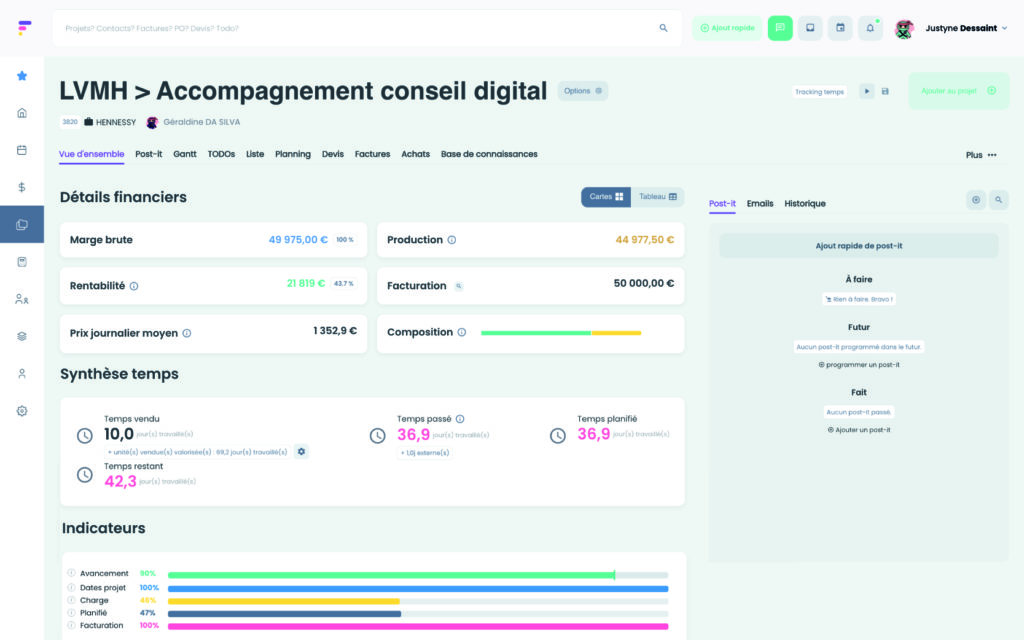Image resolution: width=1024 pixels, height=640 pixels.
Task: Go to the Devis tab
Action: pos(332,154)
